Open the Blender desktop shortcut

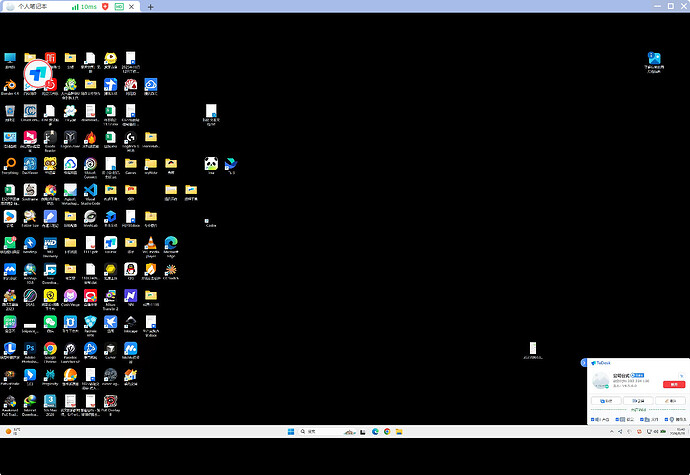click(x=10, y=85)
